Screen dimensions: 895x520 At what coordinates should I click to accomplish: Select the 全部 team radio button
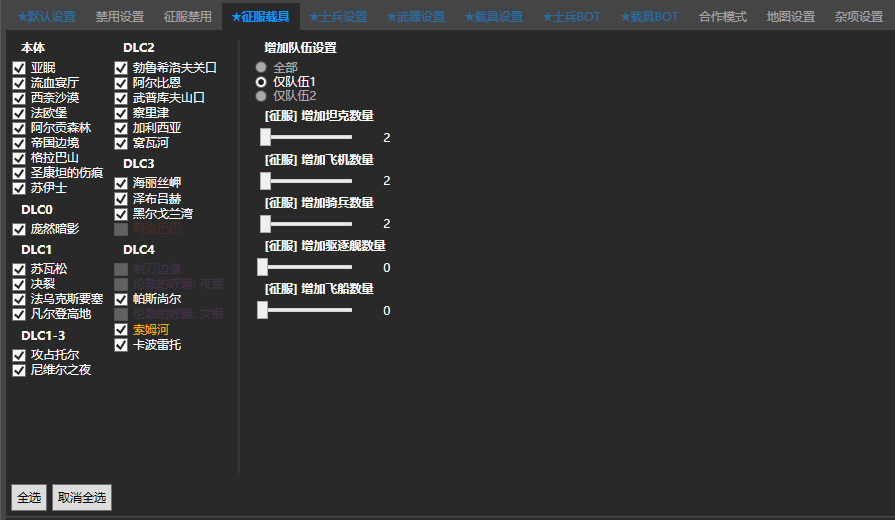262,67
